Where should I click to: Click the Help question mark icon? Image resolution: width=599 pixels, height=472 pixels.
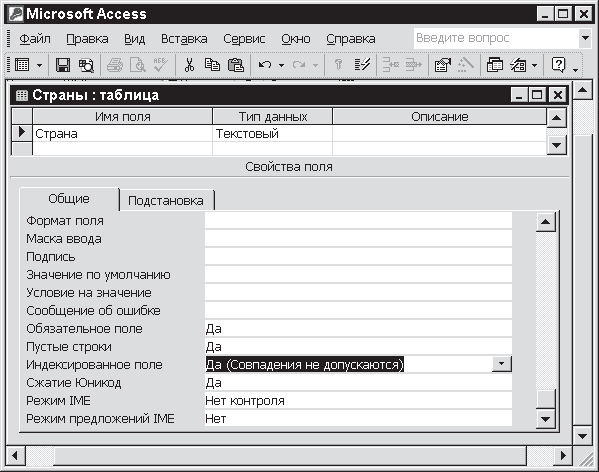pos(558,65)
